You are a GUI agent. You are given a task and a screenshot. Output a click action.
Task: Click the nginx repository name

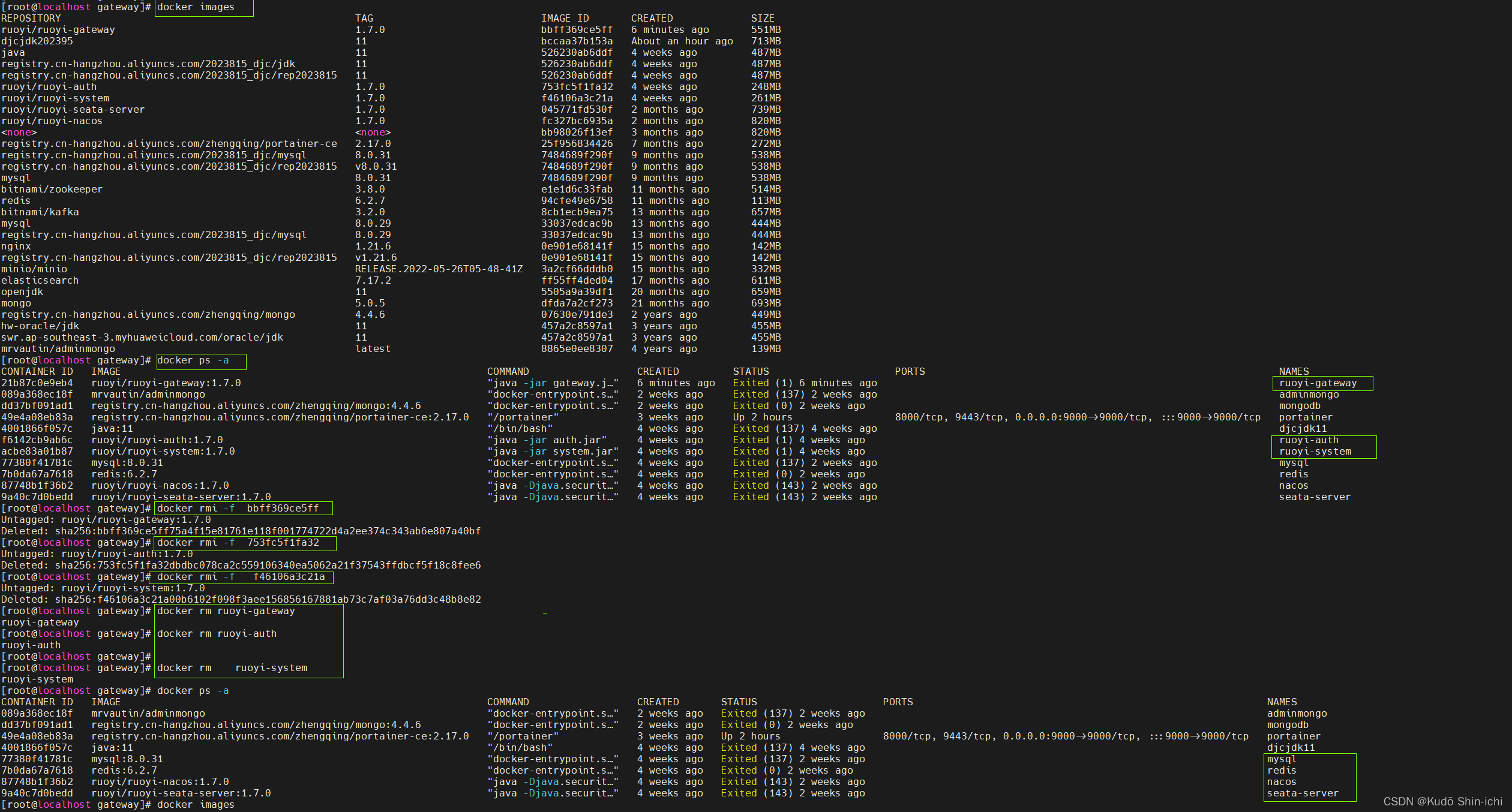(16, 246)
